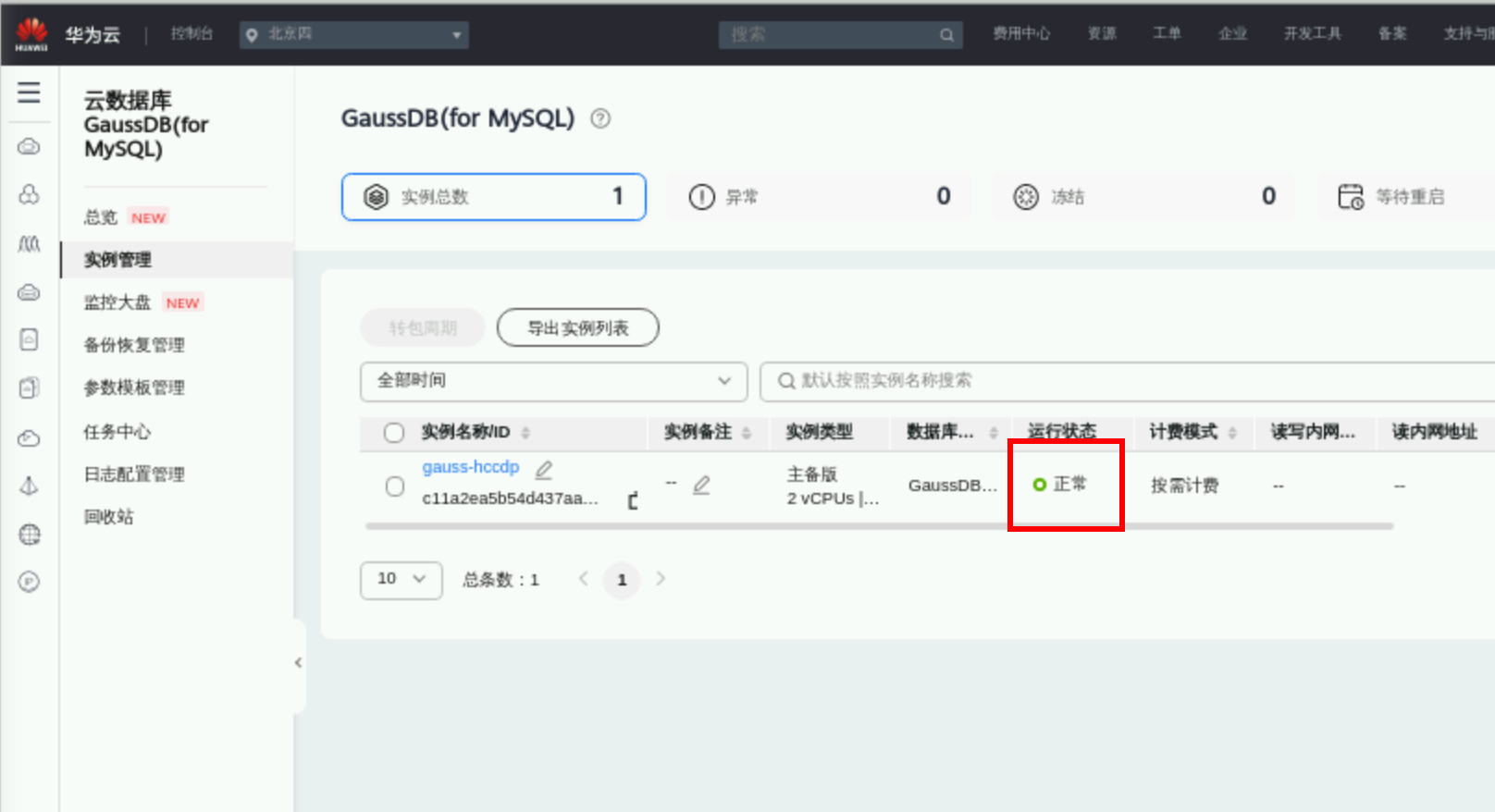Image resolution: width=1495 pixels, height=812 pixels.
Task: Open 参数模板管理 in sidebar menu
Action: 134,388
